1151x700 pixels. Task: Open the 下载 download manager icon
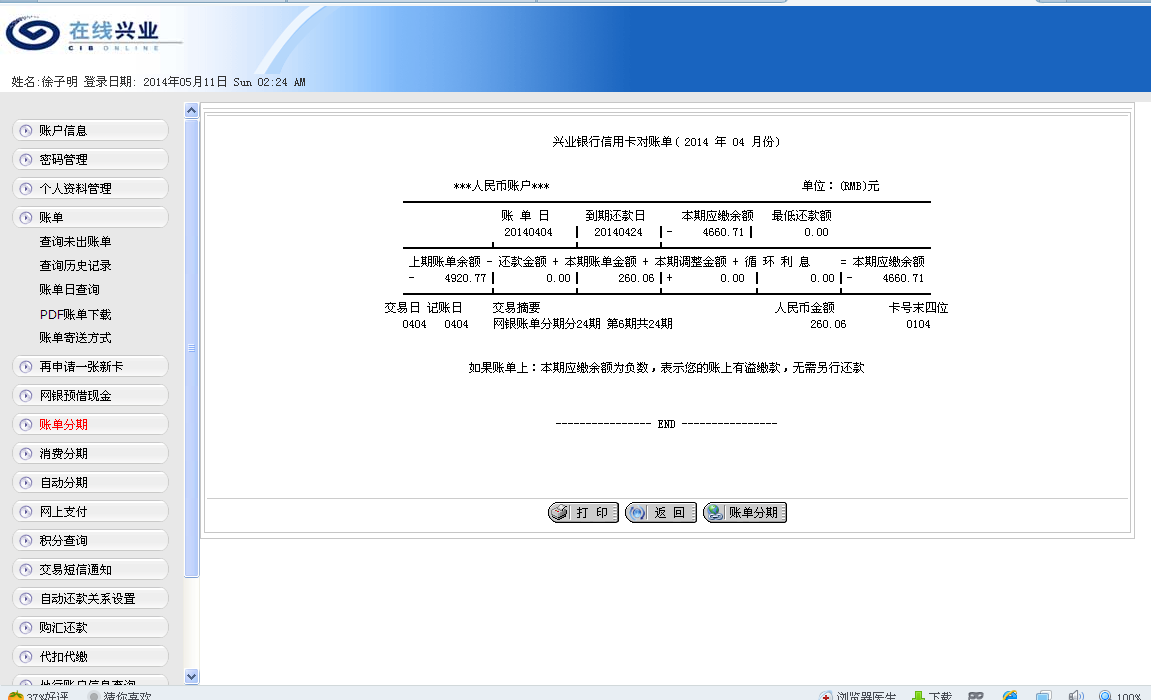click(918, 696)
